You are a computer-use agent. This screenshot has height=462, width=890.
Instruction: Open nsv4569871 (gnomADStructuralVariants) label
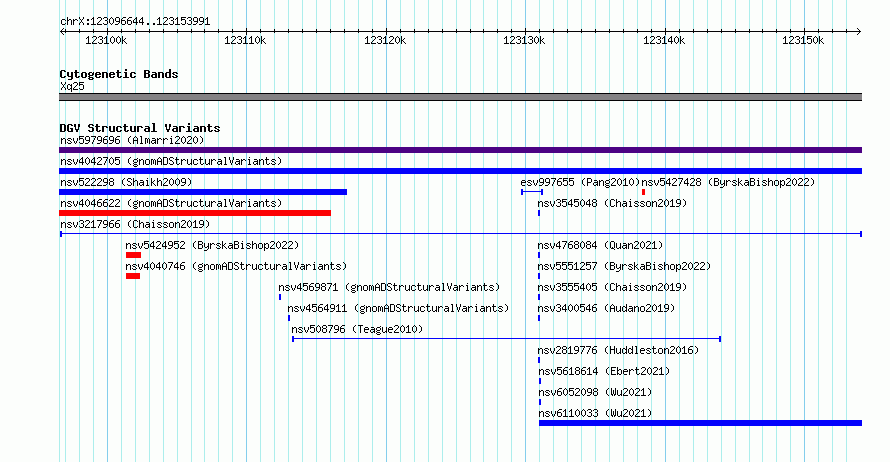pos(389,287)
